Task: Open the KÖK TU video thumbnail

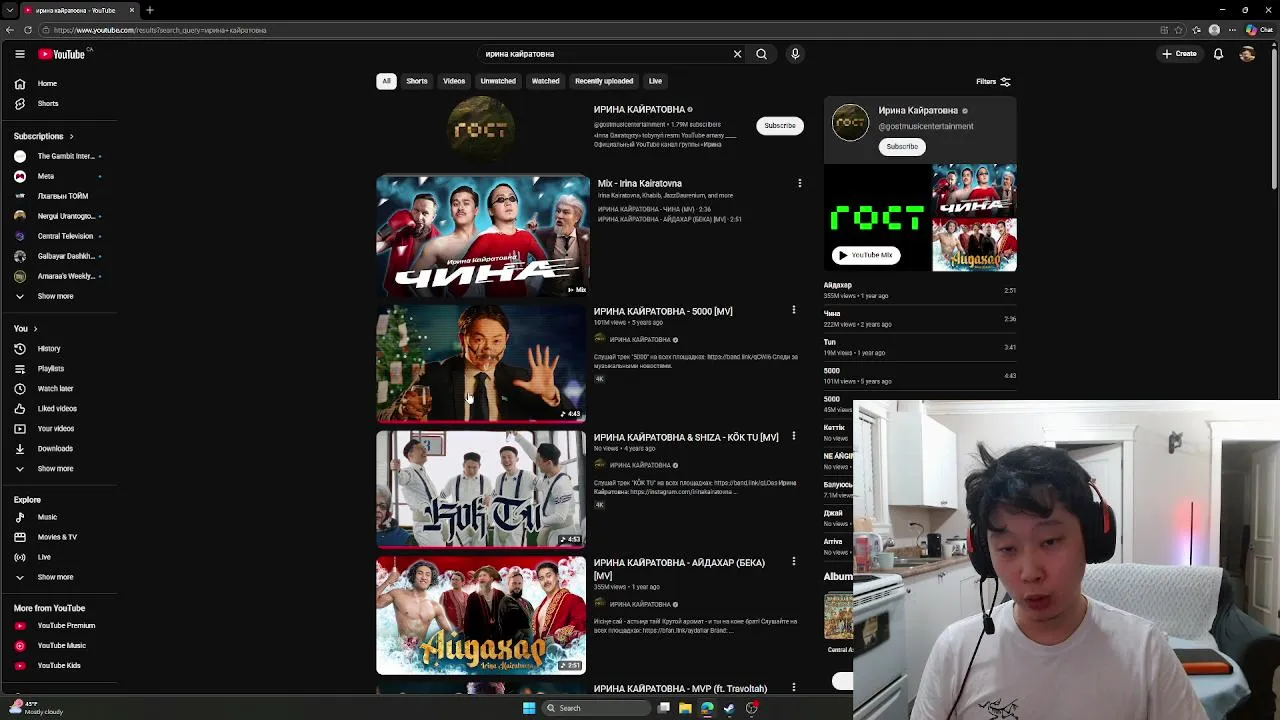Action: [481, 489]
